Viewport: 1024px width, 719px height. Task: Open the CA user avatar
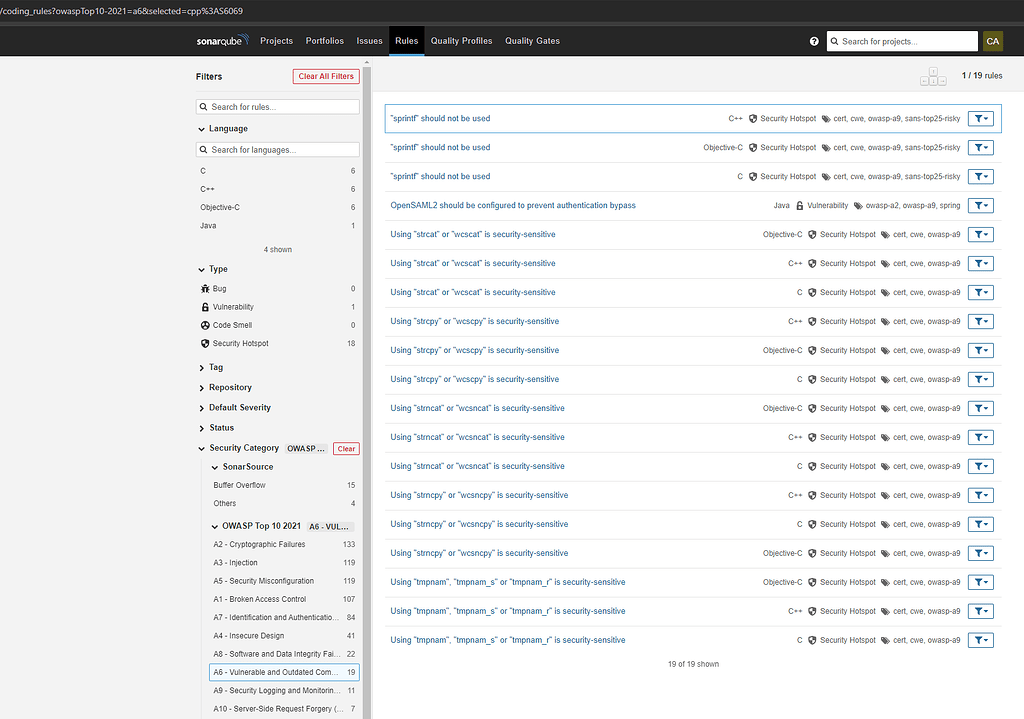point(992,41)
